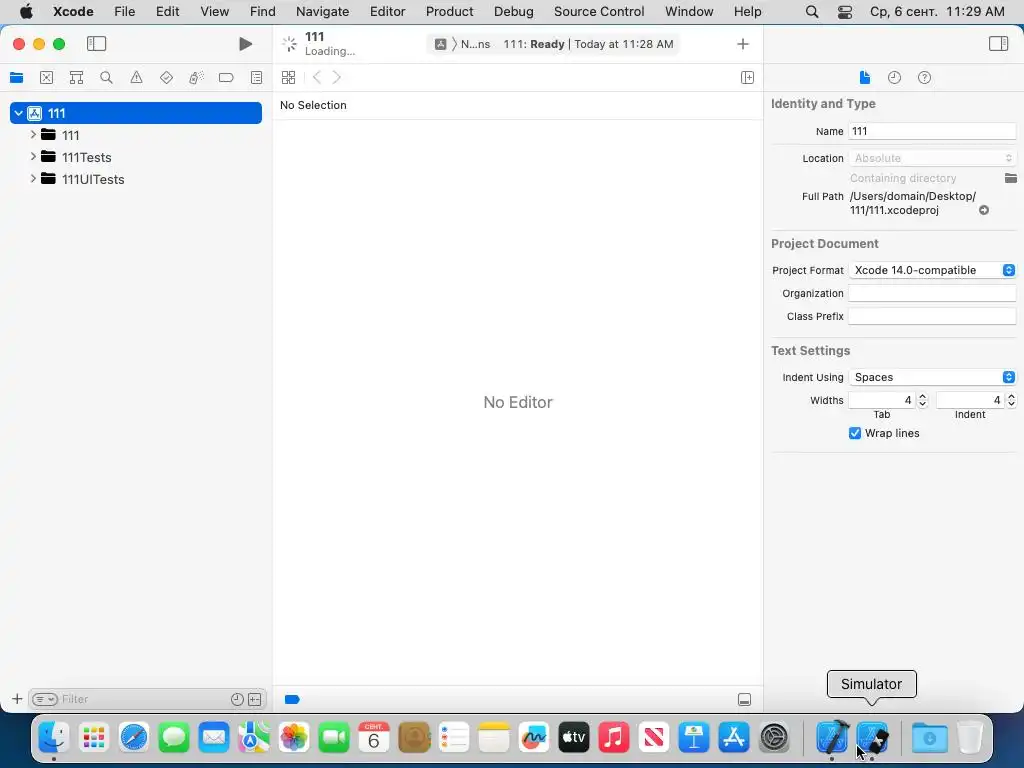Toggle the debug area at editor bottom
The image size is (1024, 768).
[744, 699]
